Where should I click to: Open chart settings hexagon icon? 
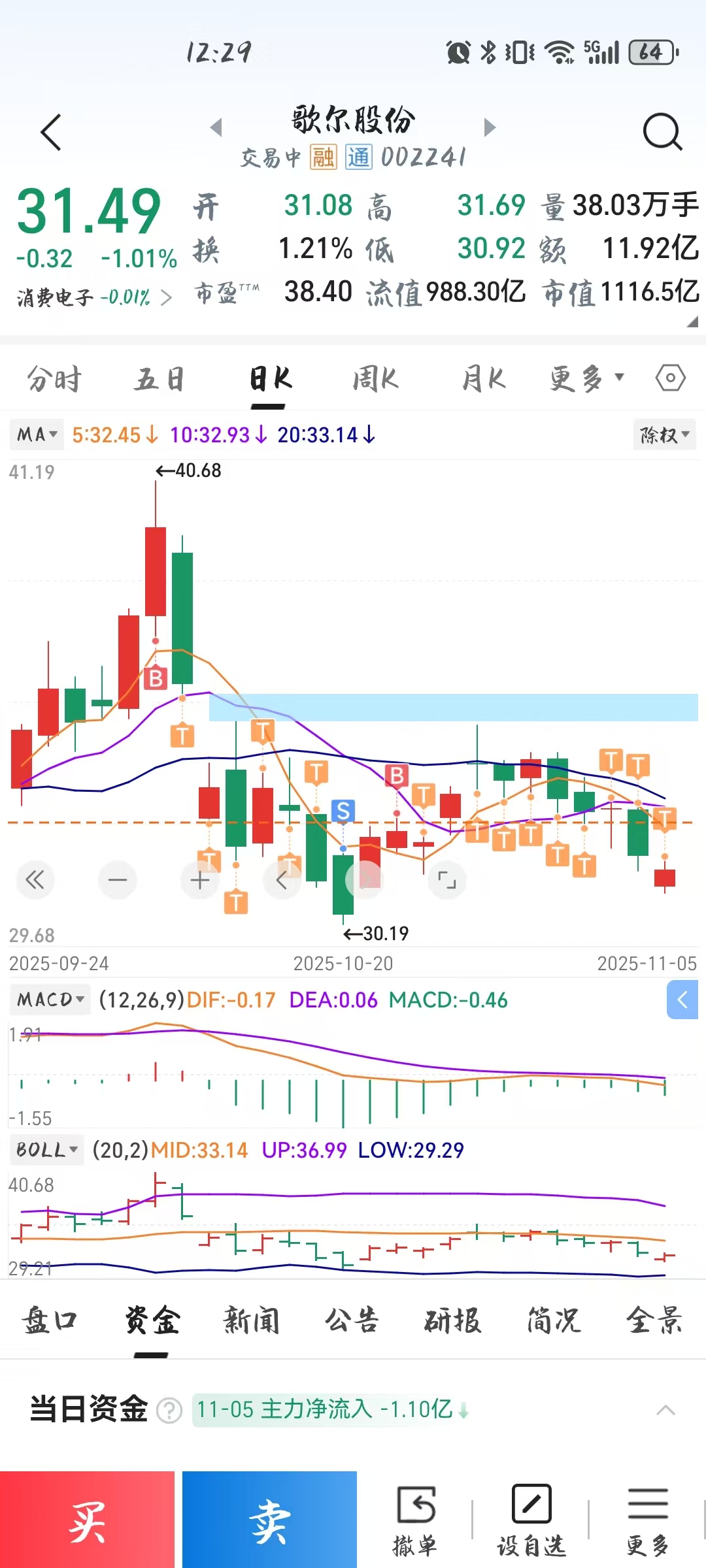[x=671, y=378]
